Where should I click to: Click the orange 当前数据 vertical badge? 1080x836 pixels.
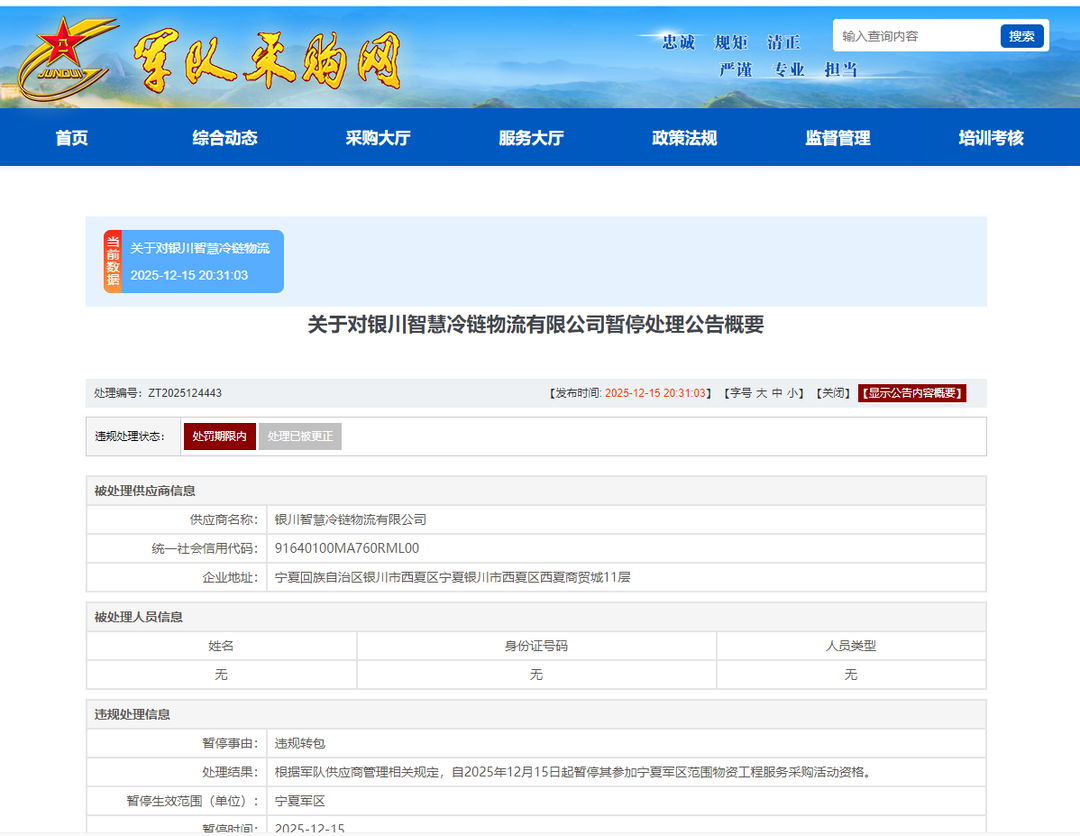[113, 261]
